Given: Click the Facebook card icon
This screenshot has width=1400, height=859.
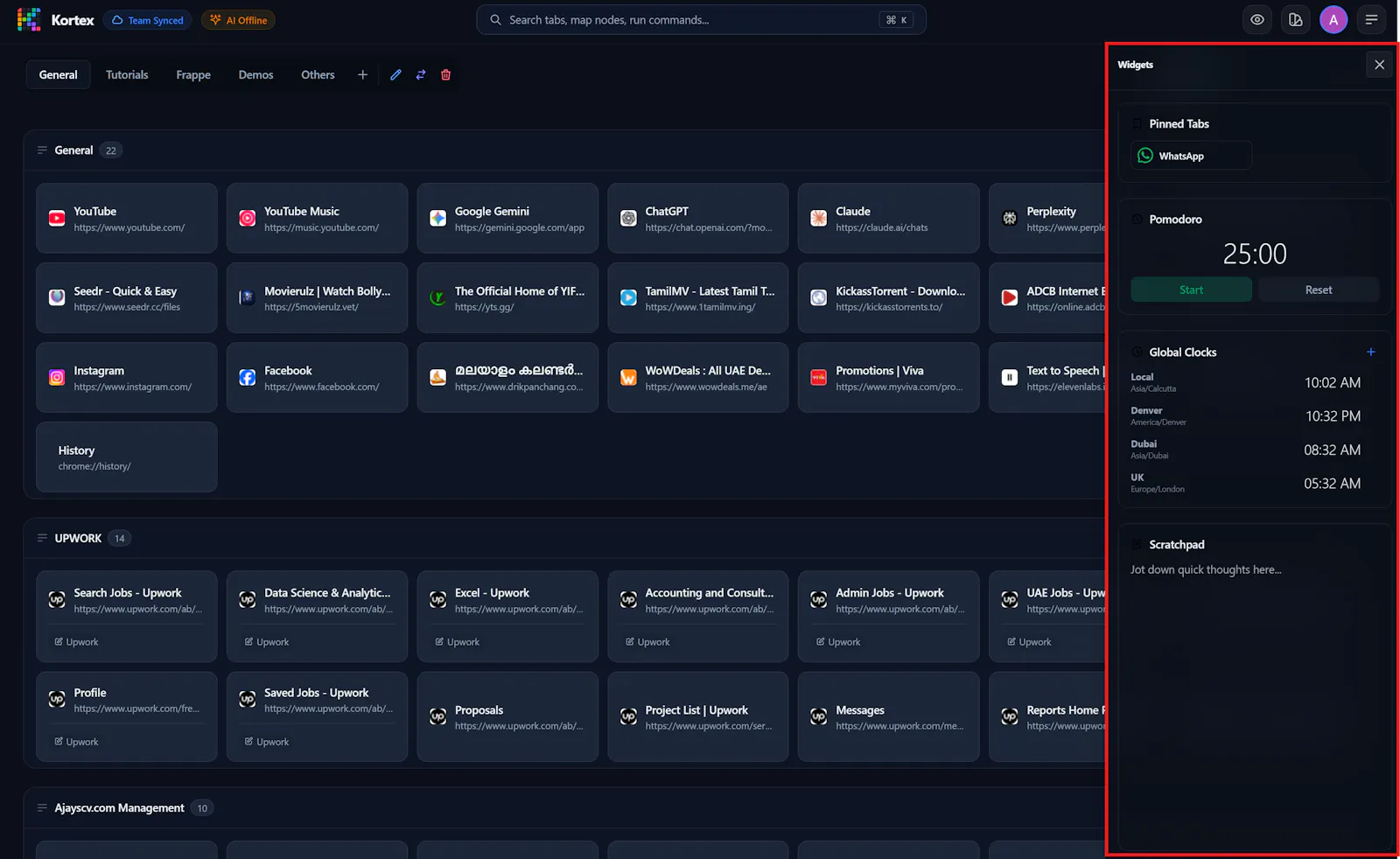Looking at the screenshot, I should tap(248, 378).
